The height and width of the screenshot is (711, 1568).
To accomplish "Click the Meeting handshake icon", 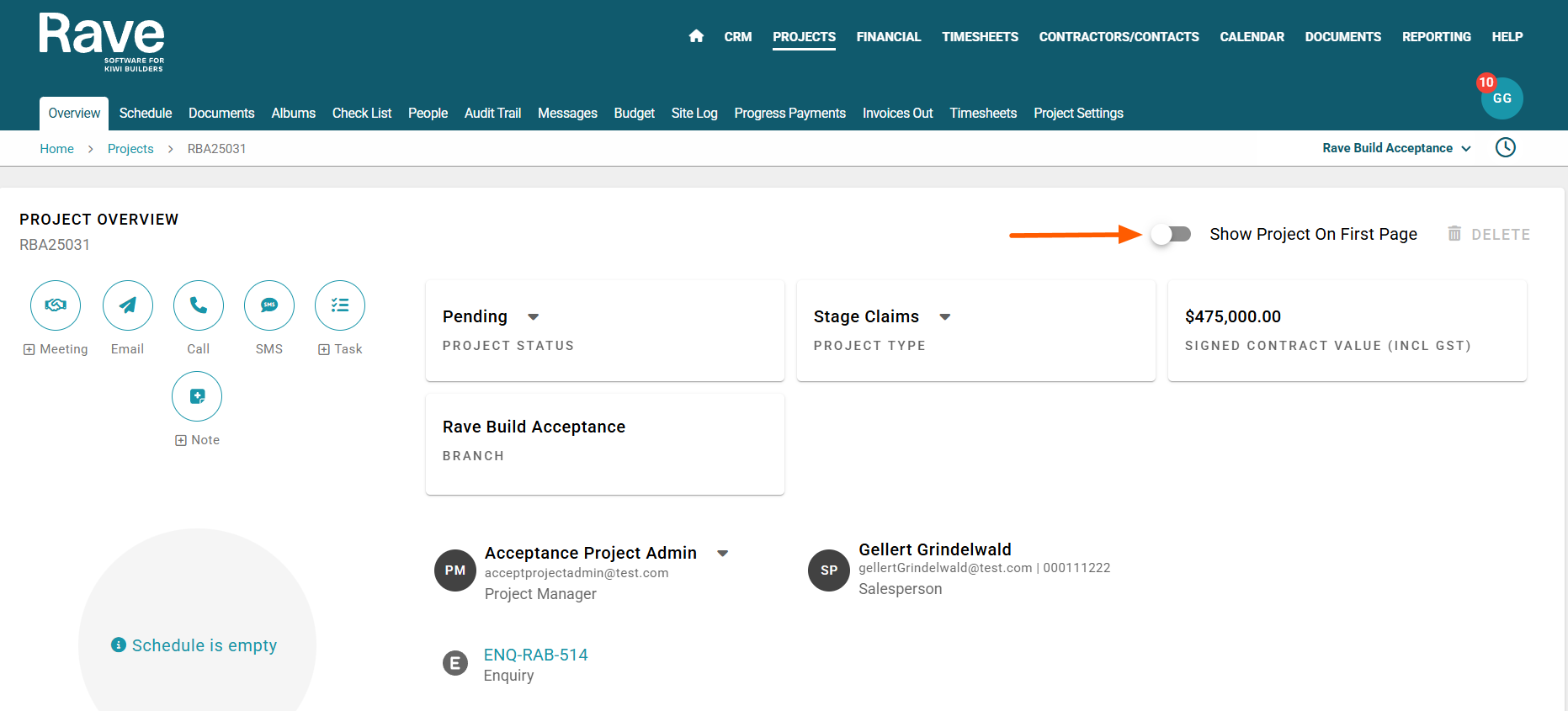I will pyautogui.click(x=56, y=305).
